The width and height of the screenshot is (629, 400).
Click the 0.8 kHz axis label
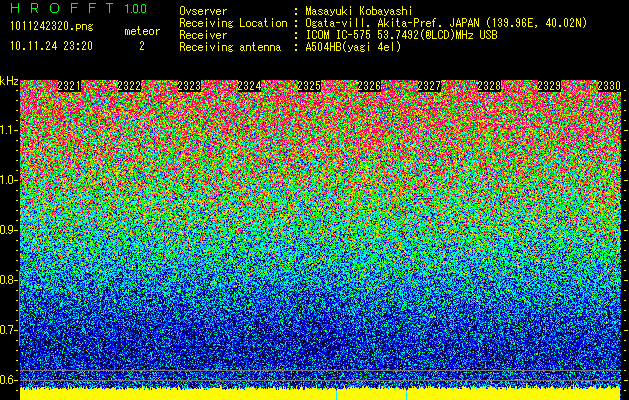pyautogui.click(x=9, y=280)
